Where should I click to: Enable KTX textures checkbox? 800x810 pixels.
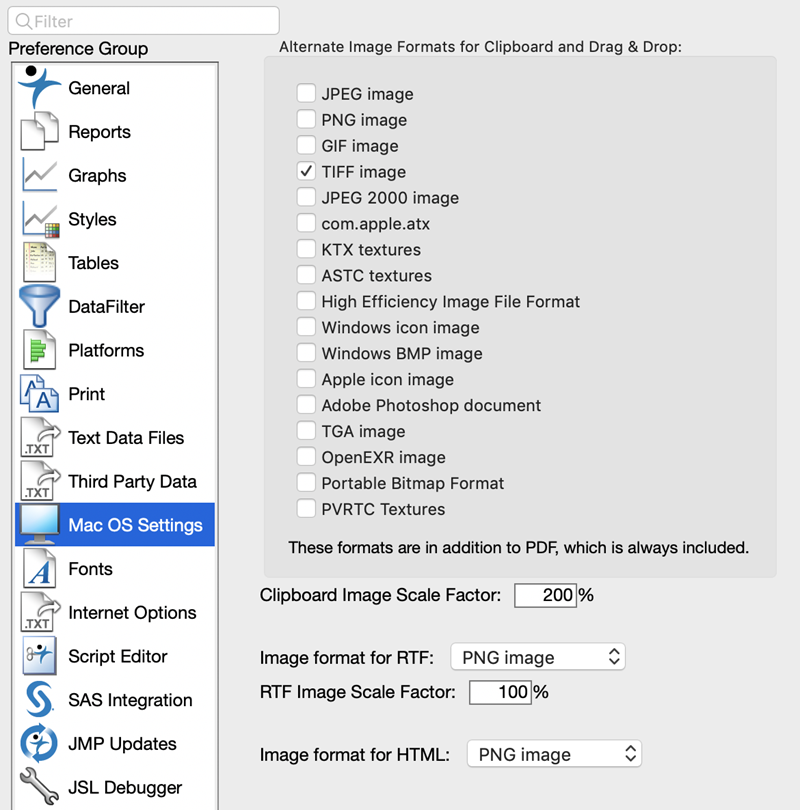306,248
